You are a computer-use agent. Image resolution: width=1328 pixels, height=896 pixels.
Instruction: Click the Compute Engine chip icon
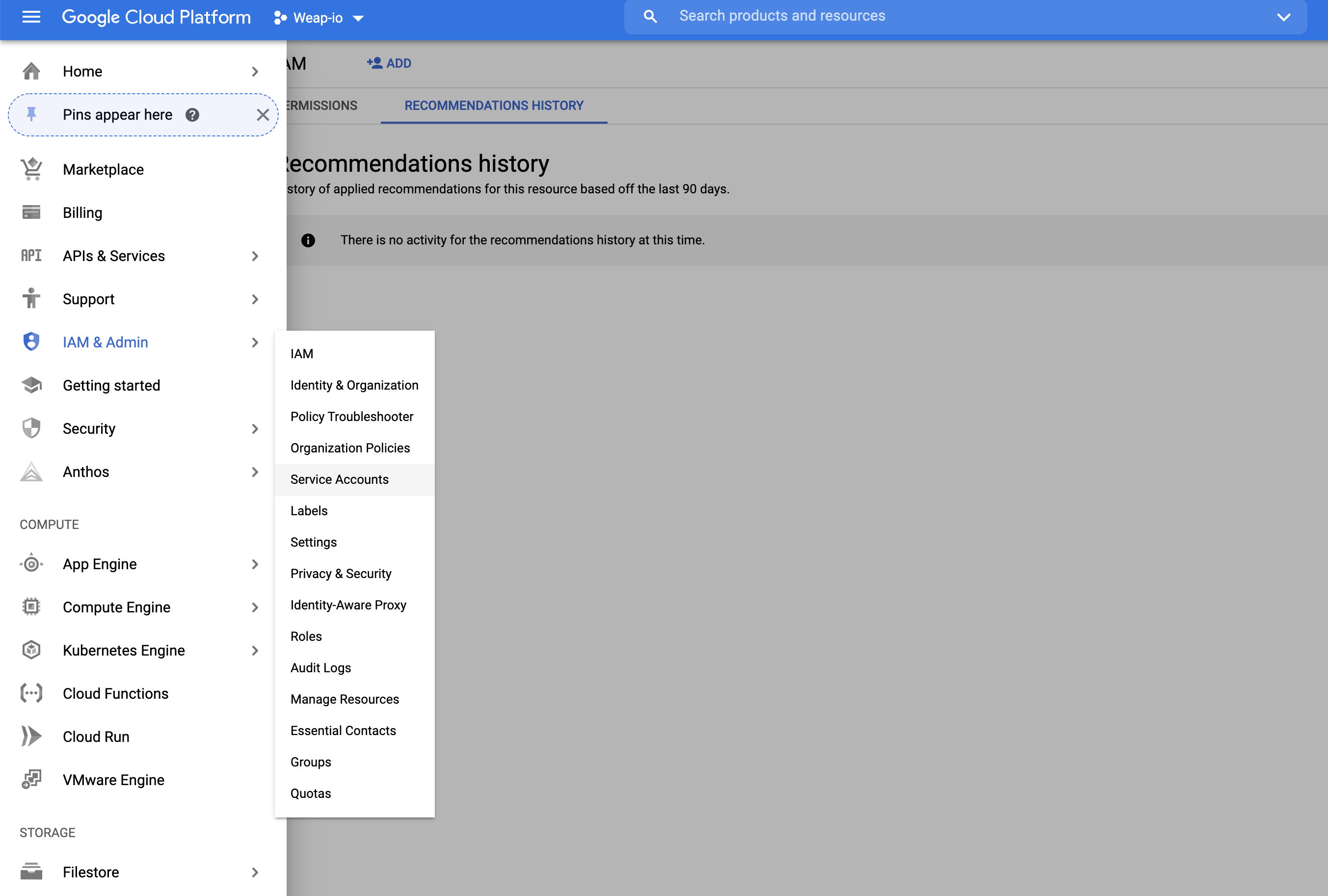point(31,606)
